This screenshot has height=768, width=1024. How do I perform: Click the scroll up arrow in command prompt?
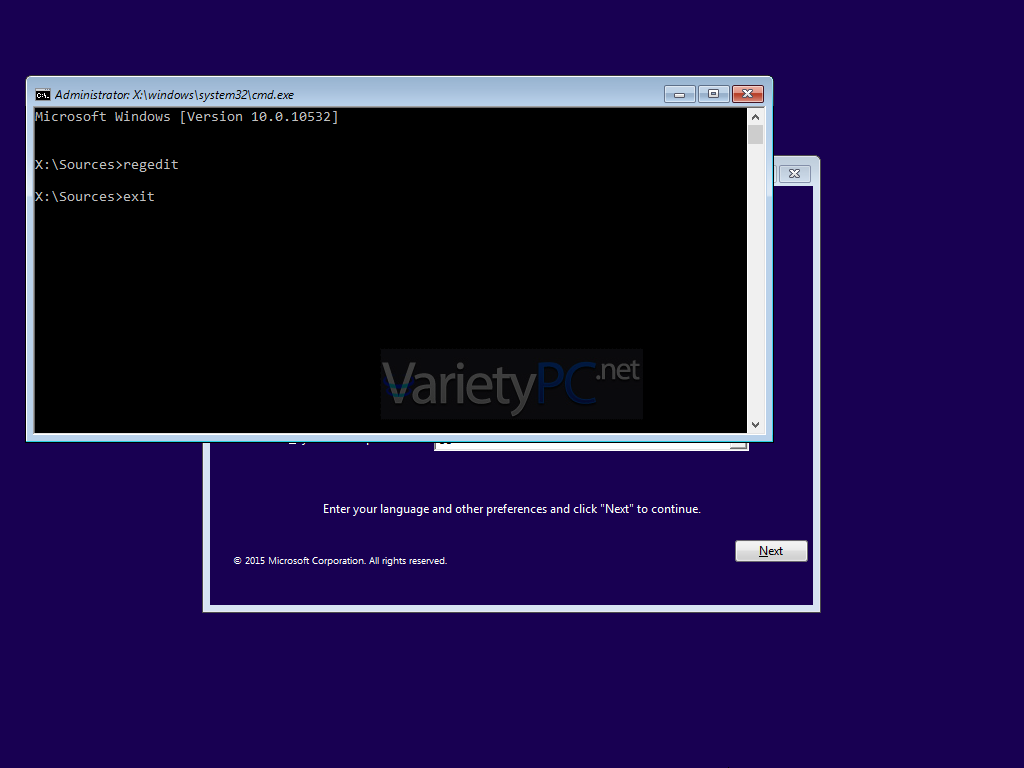[x=756, y=117]
